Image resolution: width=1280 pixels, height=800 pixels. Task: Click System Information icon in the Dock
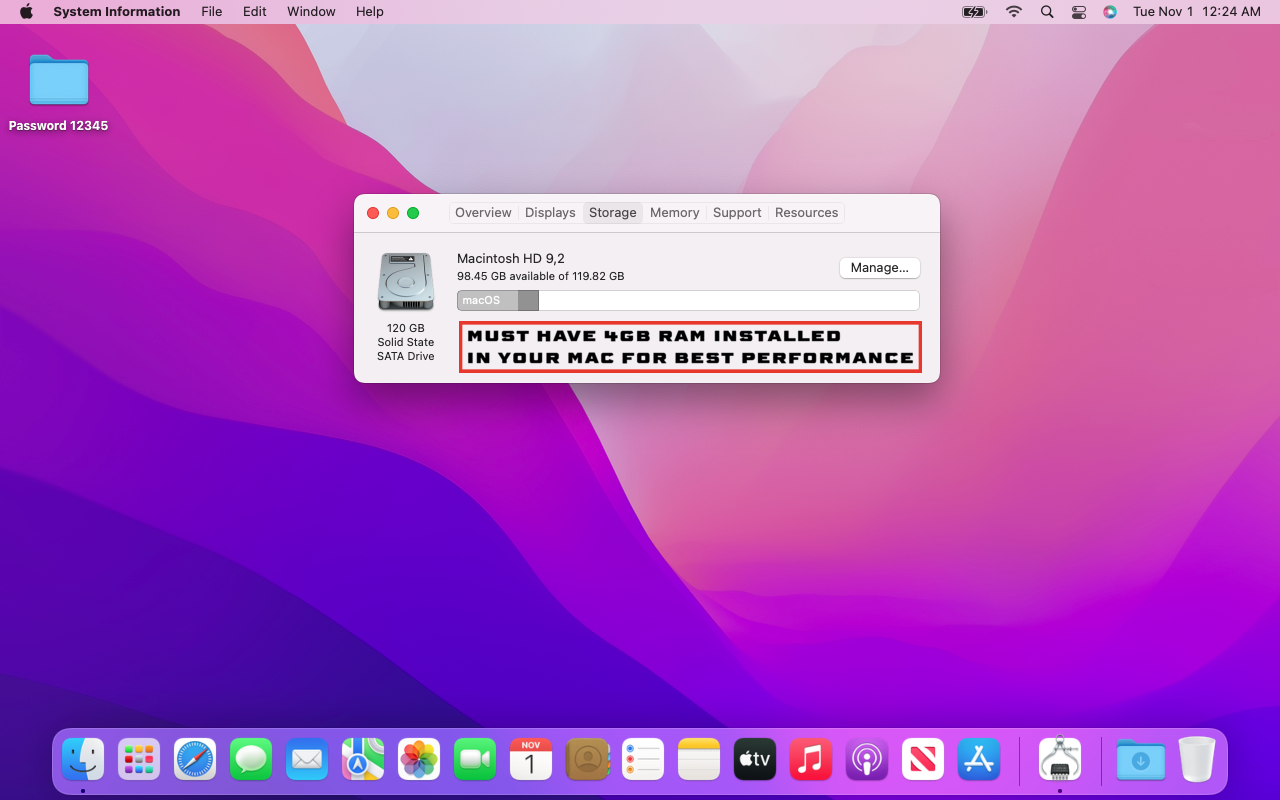1060,760
